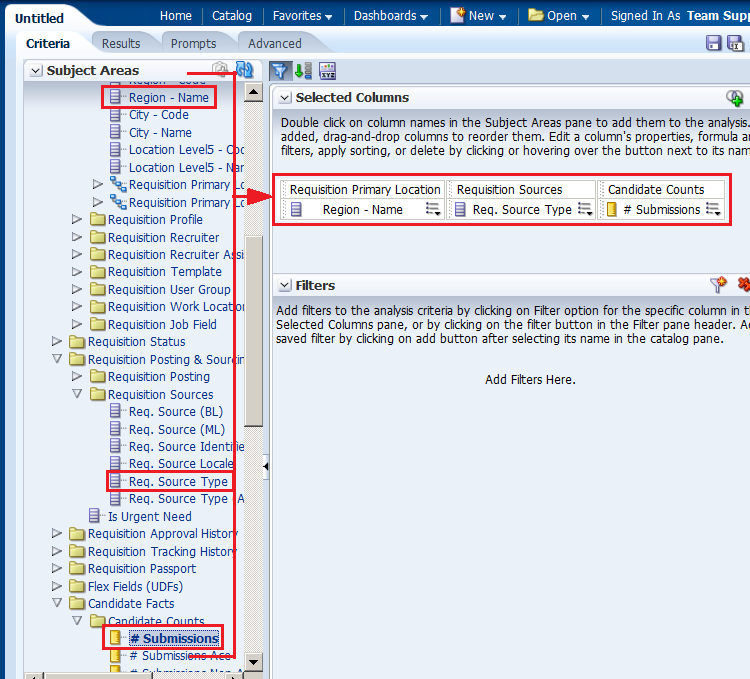Viewport: 750px width, 679px height.
Task: Click the Requisition Profile folder icon
Action: [x=98, y=219]
